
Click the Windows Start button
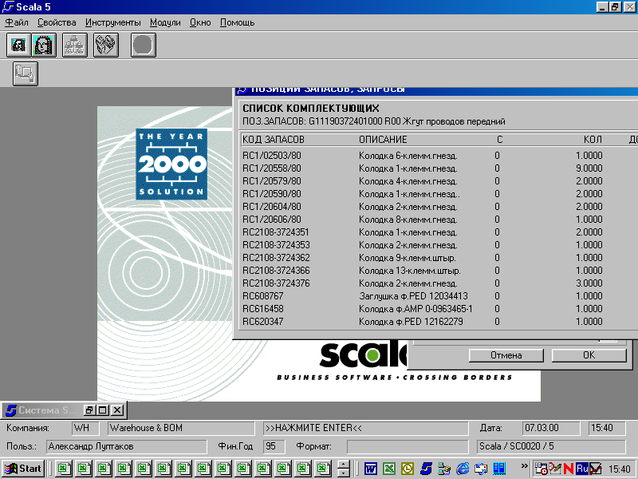24,468
